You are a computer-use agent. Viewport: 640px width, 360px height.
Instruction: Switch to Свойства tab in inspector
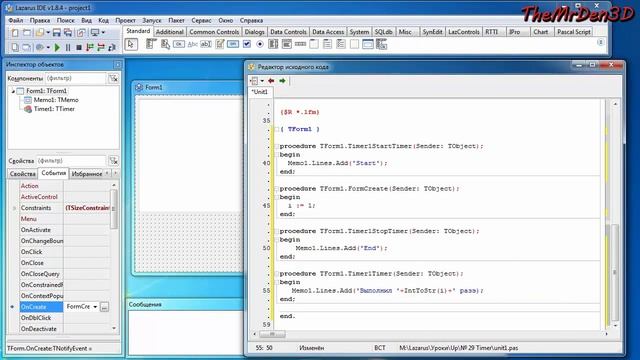click(22, 174)
